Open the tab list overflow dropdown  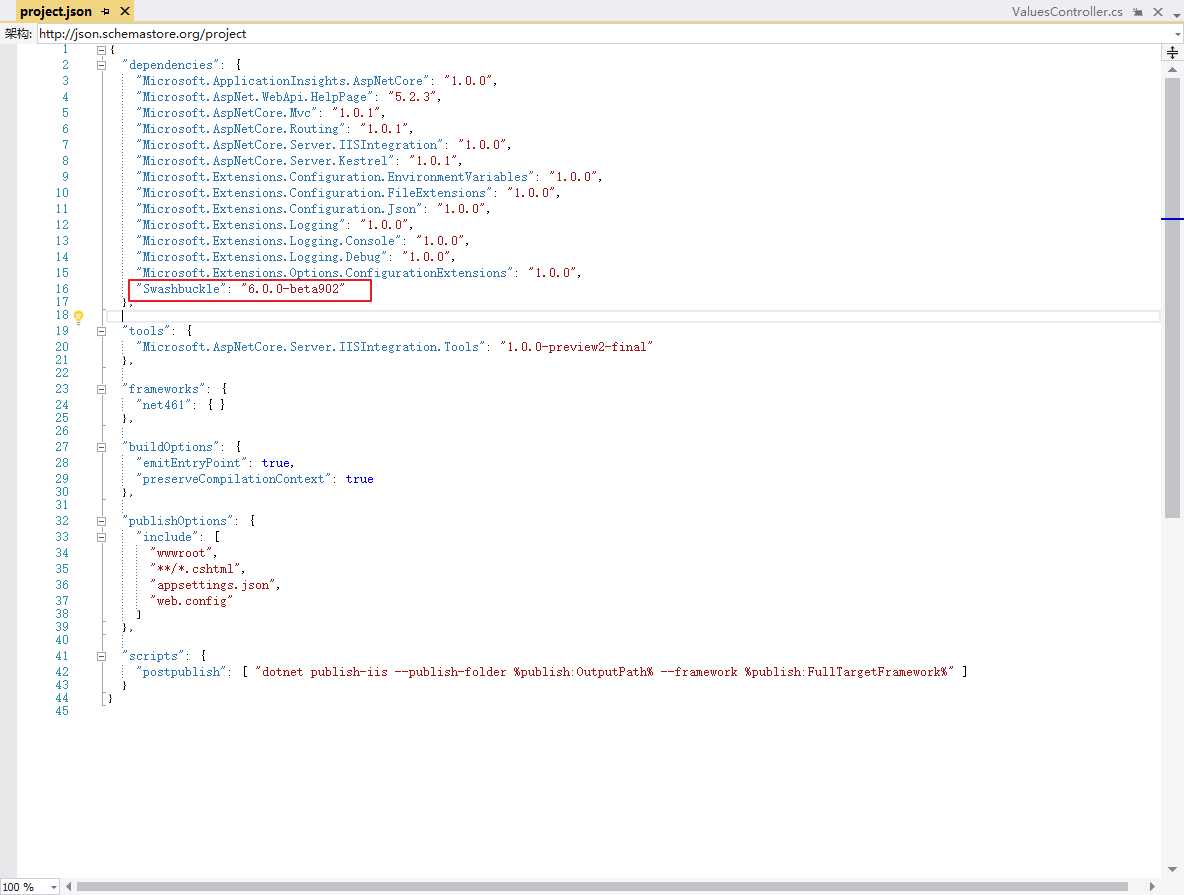tap(1176, 13)
